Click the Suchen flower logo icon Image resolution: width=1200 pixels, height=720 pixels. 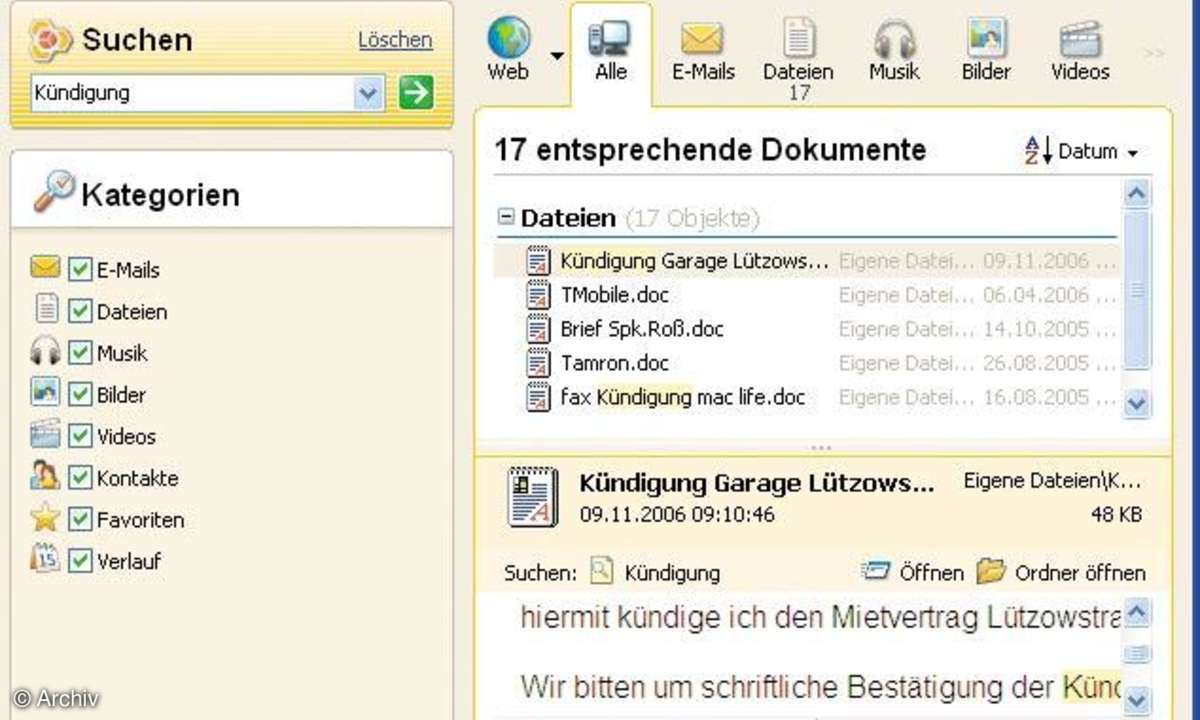pyautogui.click(x=50, y=39)
